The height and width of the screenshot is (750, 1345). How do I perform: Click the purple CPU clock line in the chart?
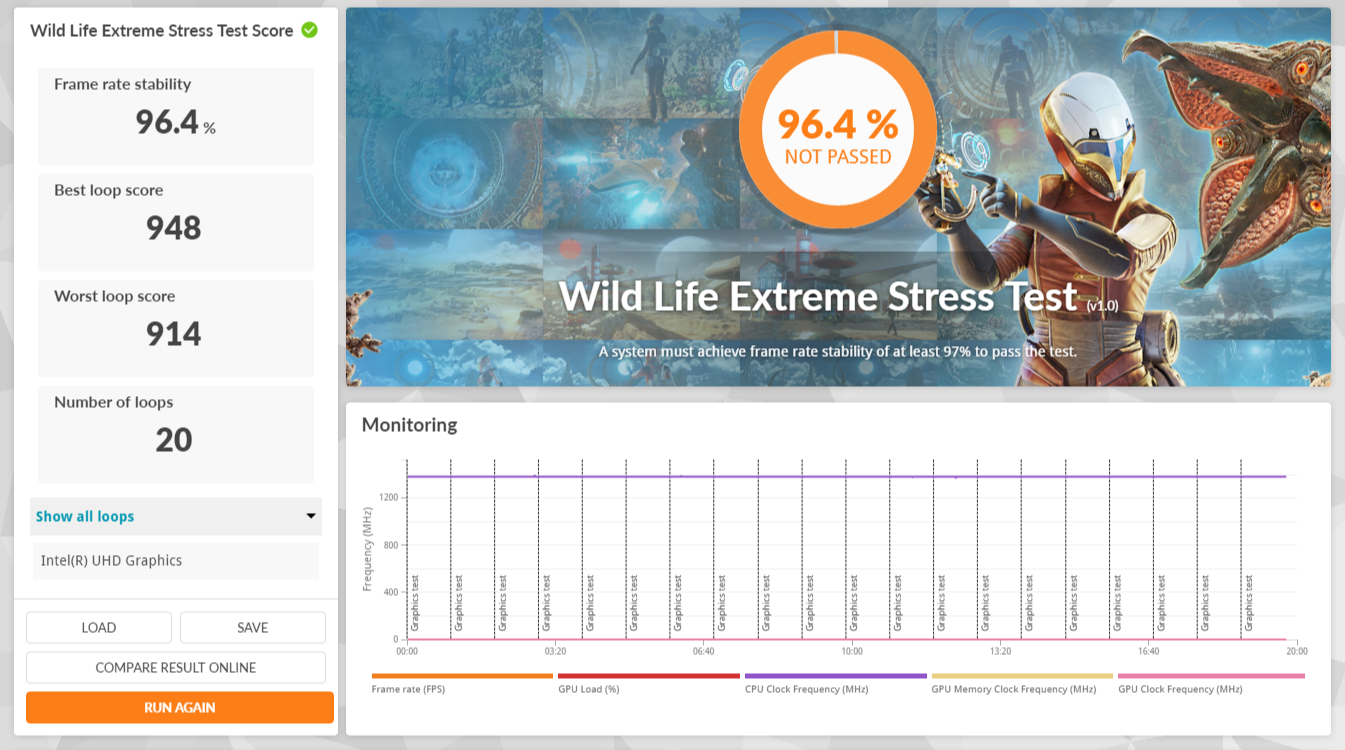[x=846, y=476]
